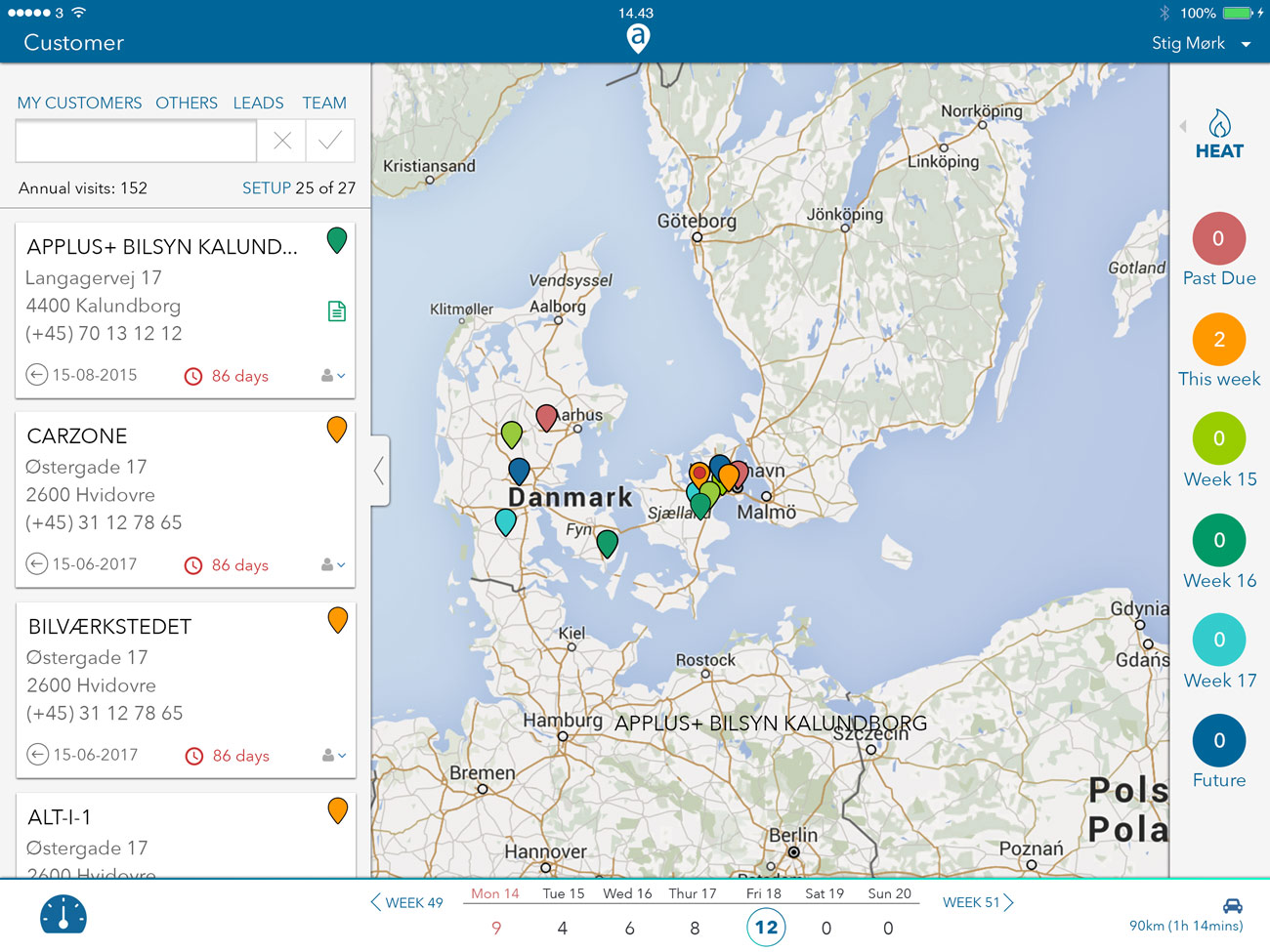Viewport: 1270px width, 952px height.
Task: Tap last-visit icon on CARZONE card
Action: pos(36,564)
